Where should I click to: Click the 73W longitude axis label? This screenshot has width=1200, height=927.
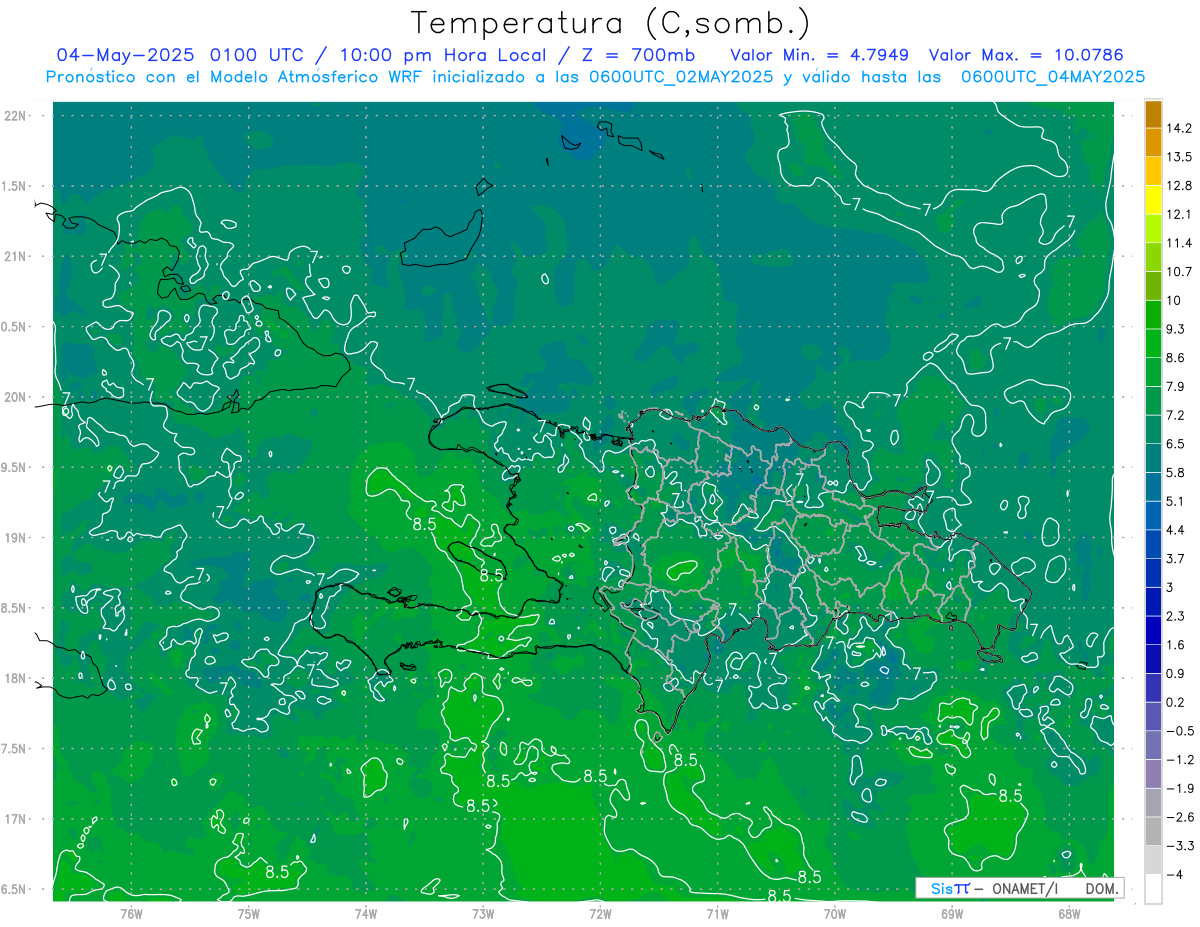pos(483,914)
